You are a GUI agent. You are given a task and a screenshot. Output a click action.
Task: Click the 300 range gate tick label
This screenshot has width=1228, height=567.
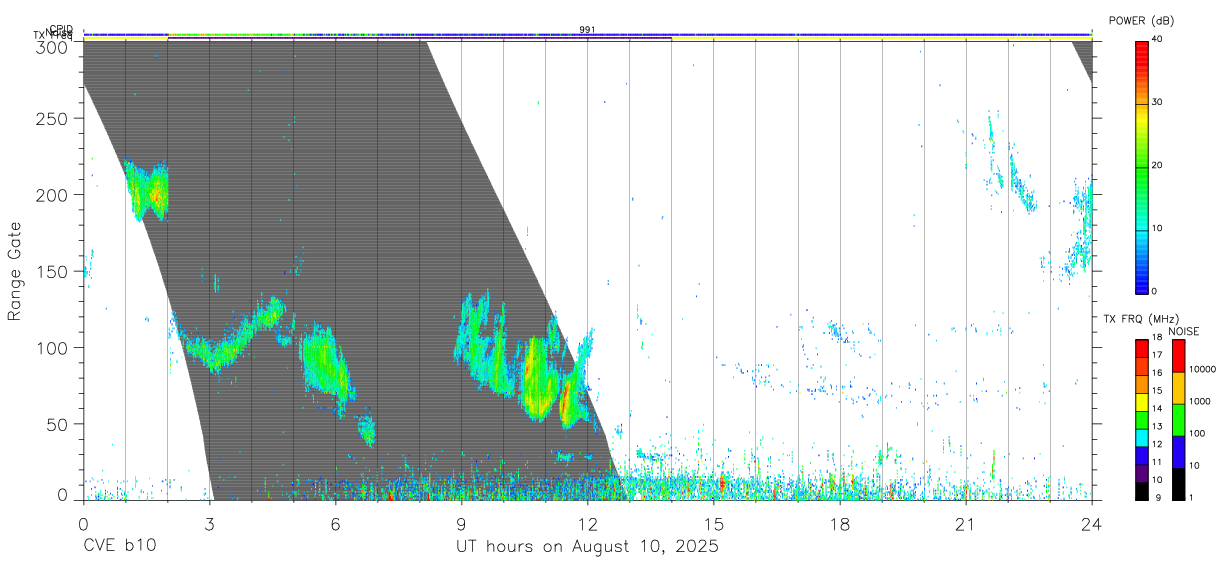click(x=52, y=46)
